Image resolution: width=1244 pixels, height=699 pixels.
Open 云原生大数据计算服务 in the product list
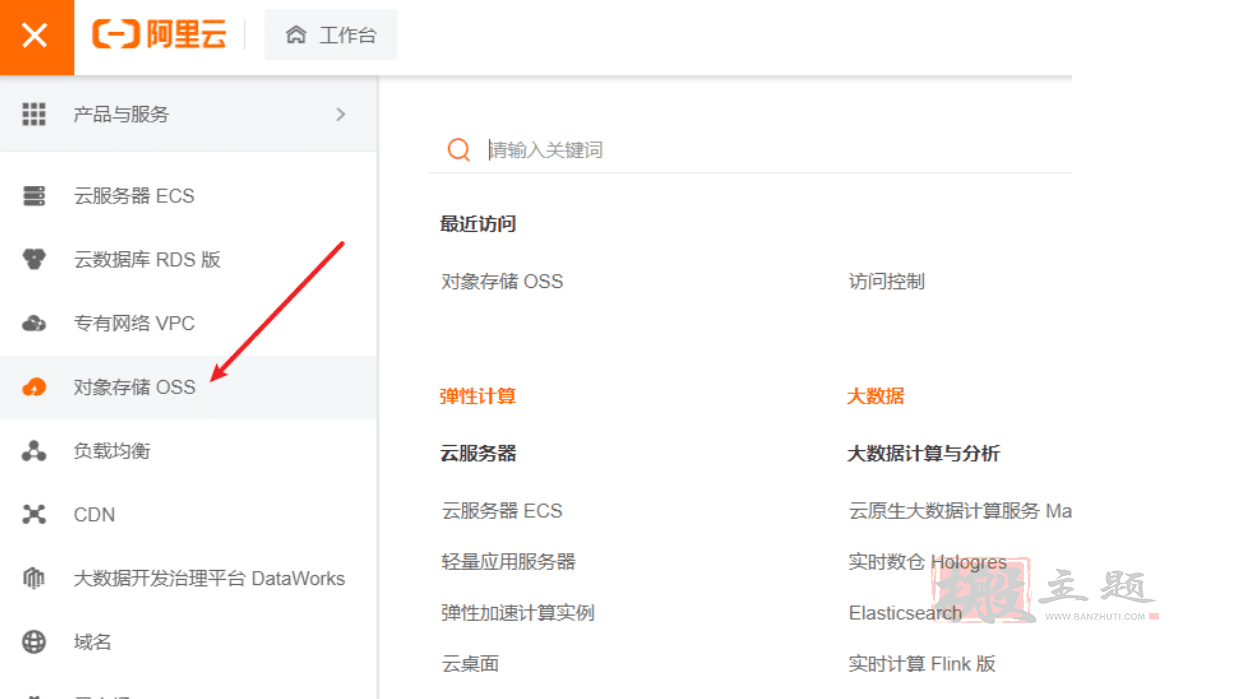tap(960, 511)
